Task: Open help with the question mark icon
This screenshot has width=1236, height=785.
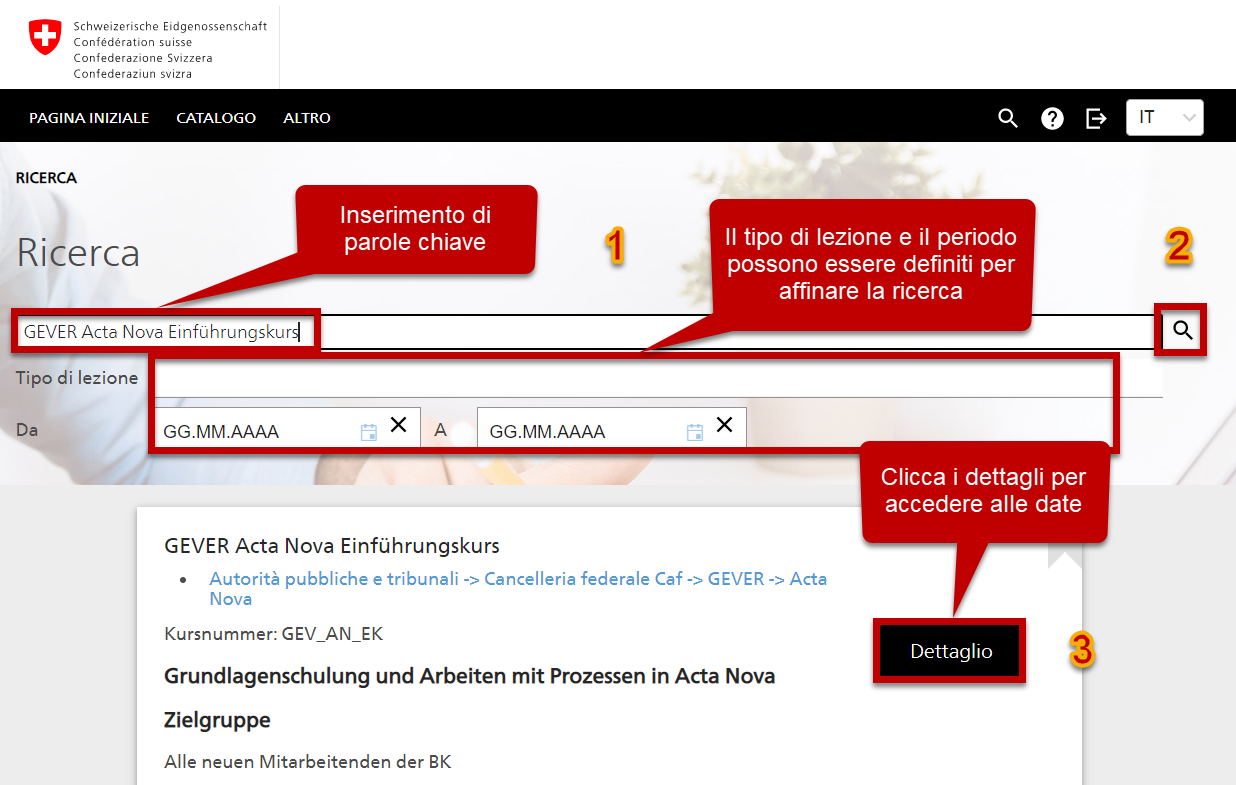Action: [x=1052, y=118]
